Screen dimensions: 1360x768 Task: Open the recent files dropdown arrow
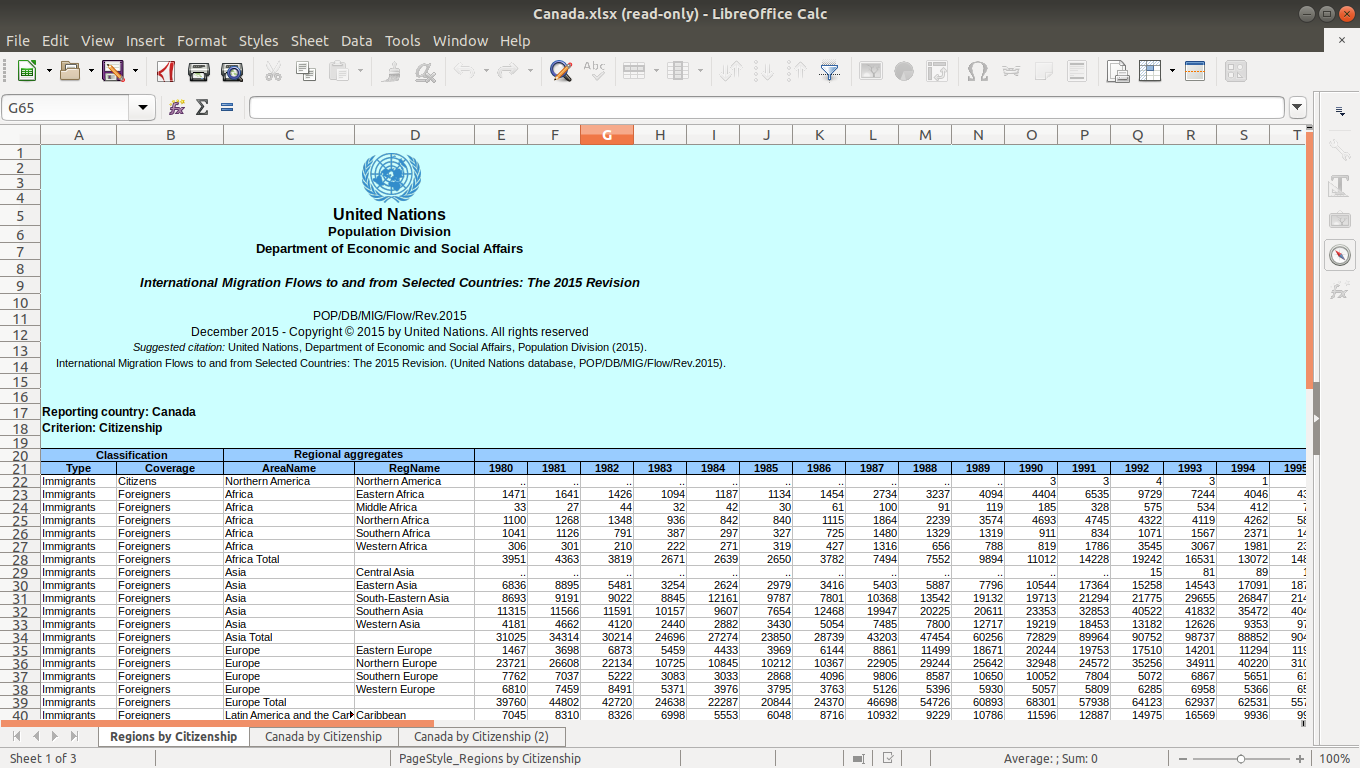tap(90, 71)
